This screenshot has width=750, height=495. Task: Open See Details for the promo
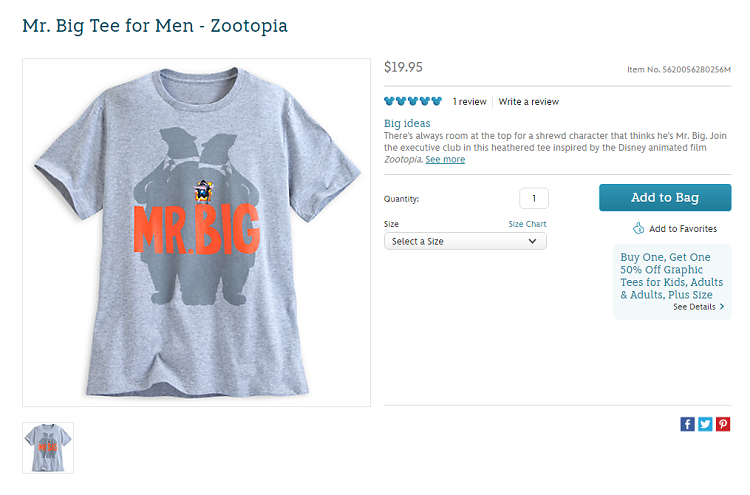pos(694,307)
